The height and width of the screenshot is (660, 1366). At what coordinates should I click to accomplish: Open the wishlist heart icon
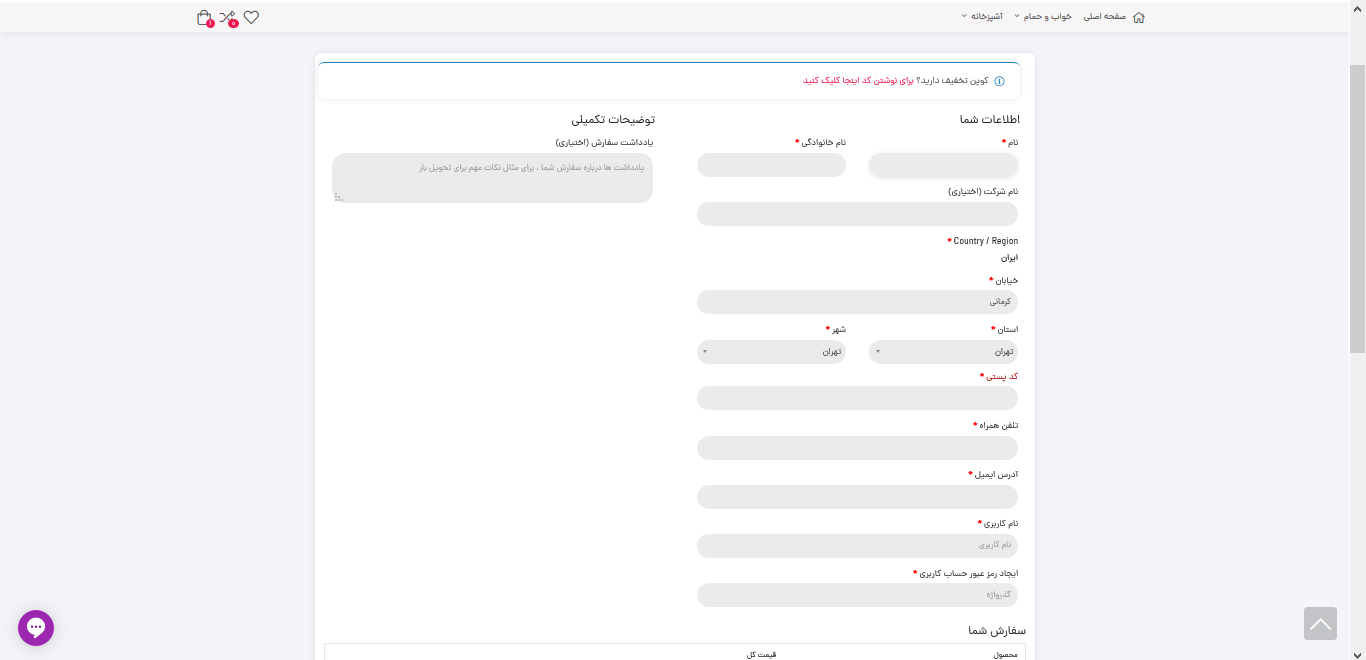(251, 17)
